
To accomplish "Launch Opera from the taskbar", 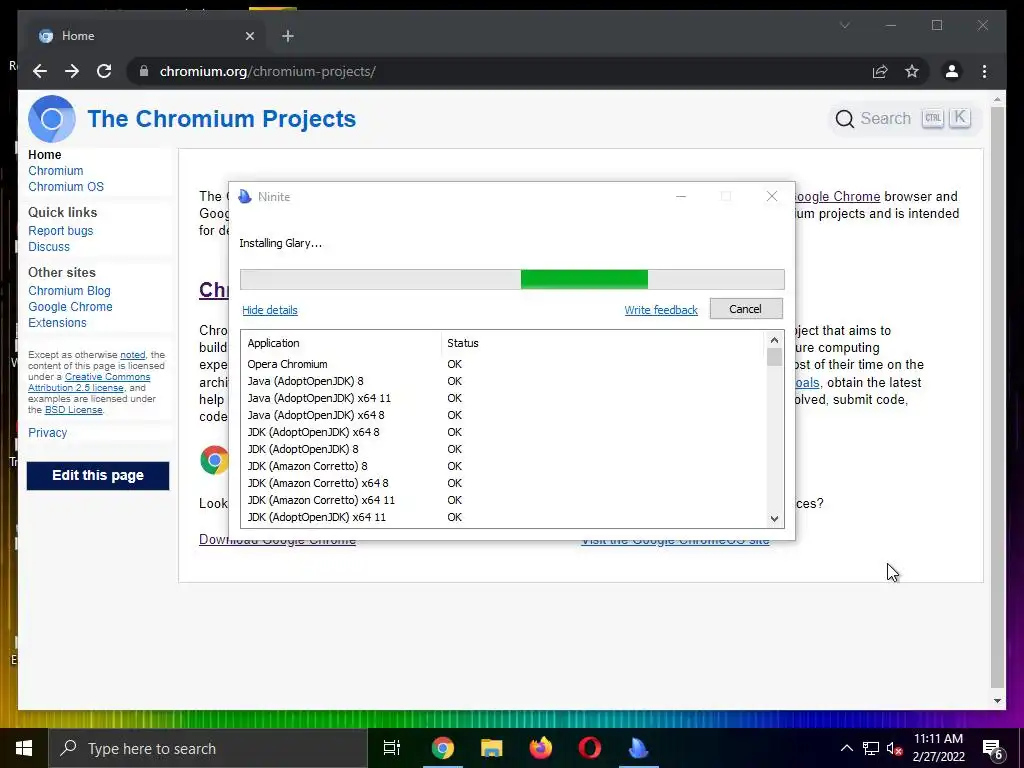I will pos(589,748).
